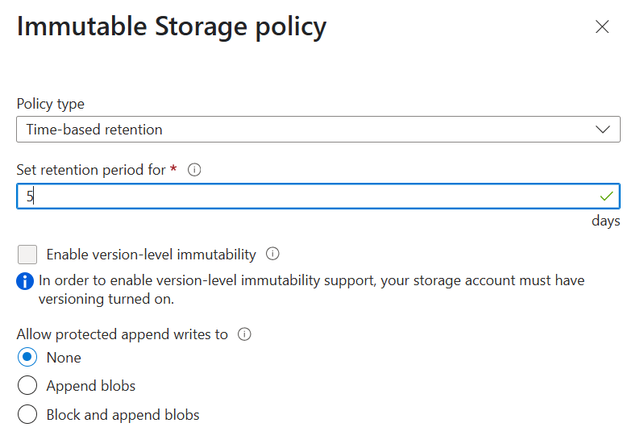Click the None option label
The image size is (640, 443).
click(64, 358)
